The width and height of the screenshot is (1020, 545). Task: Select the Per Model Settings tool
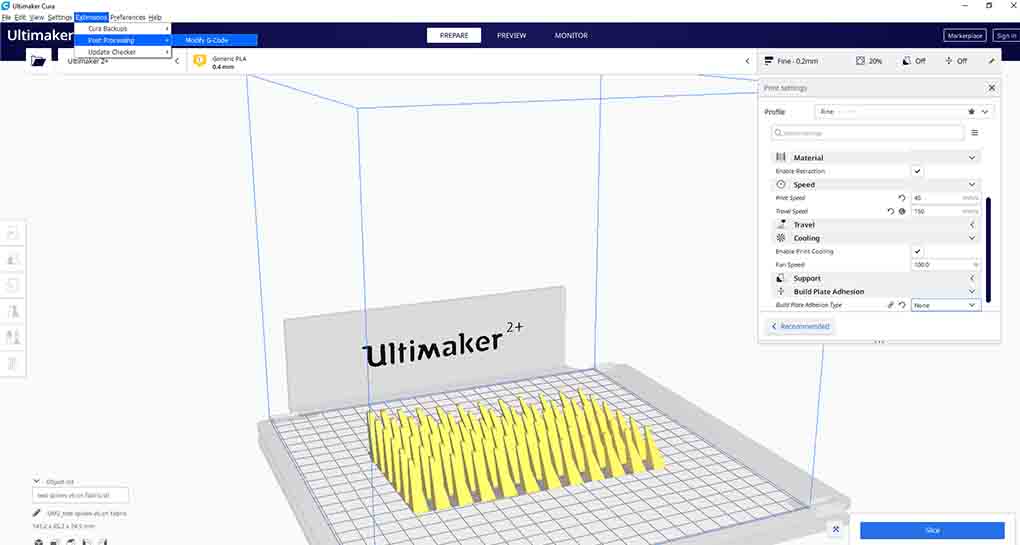[x=12, y=338]
